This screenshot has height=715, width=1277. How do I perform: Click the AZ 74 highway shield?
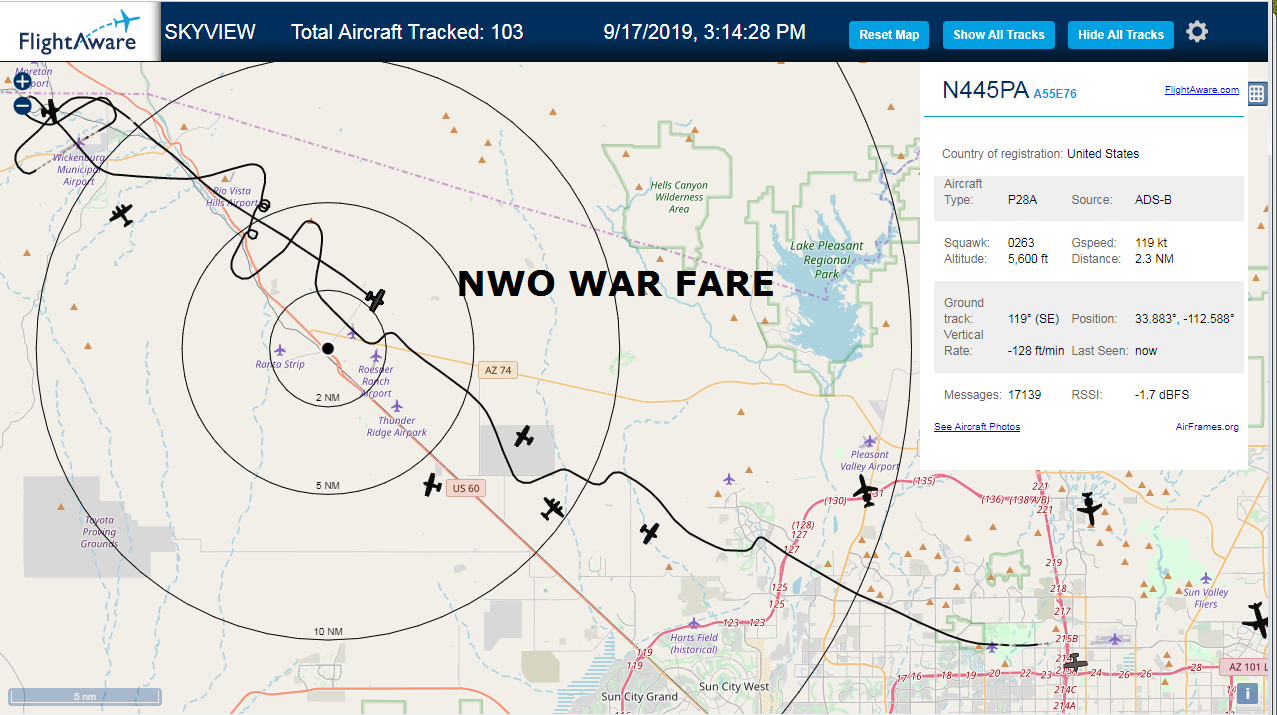(498, 370)
